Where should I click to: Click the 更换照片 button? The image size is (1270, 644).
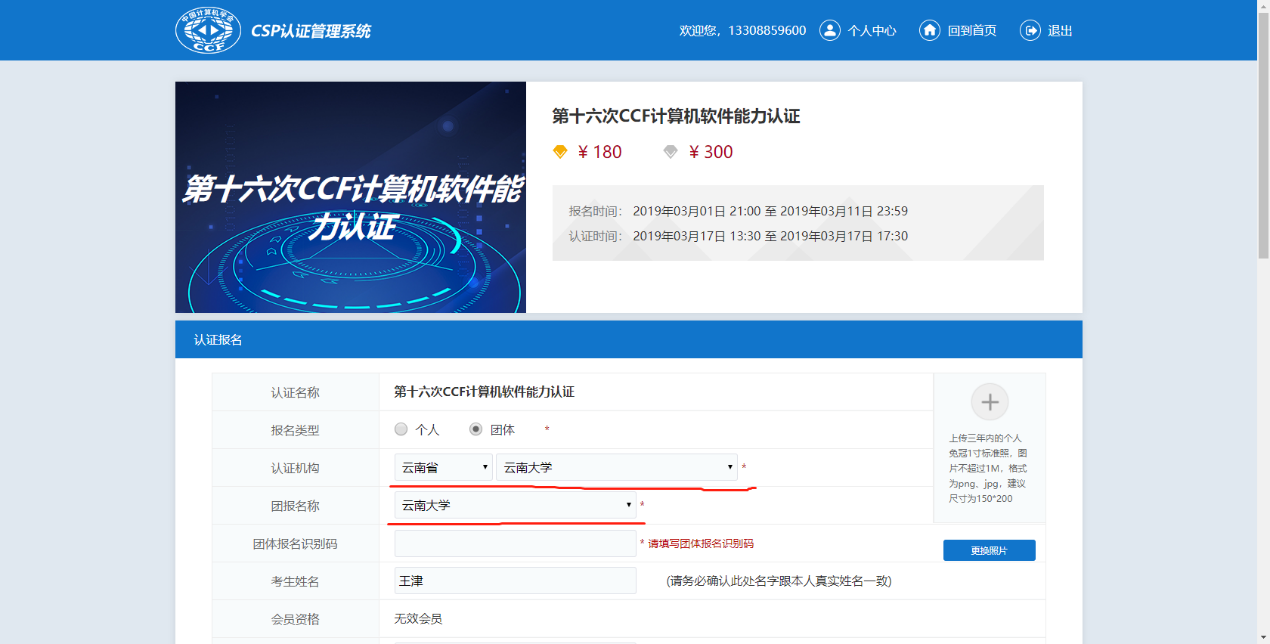(x=989, y=551)
